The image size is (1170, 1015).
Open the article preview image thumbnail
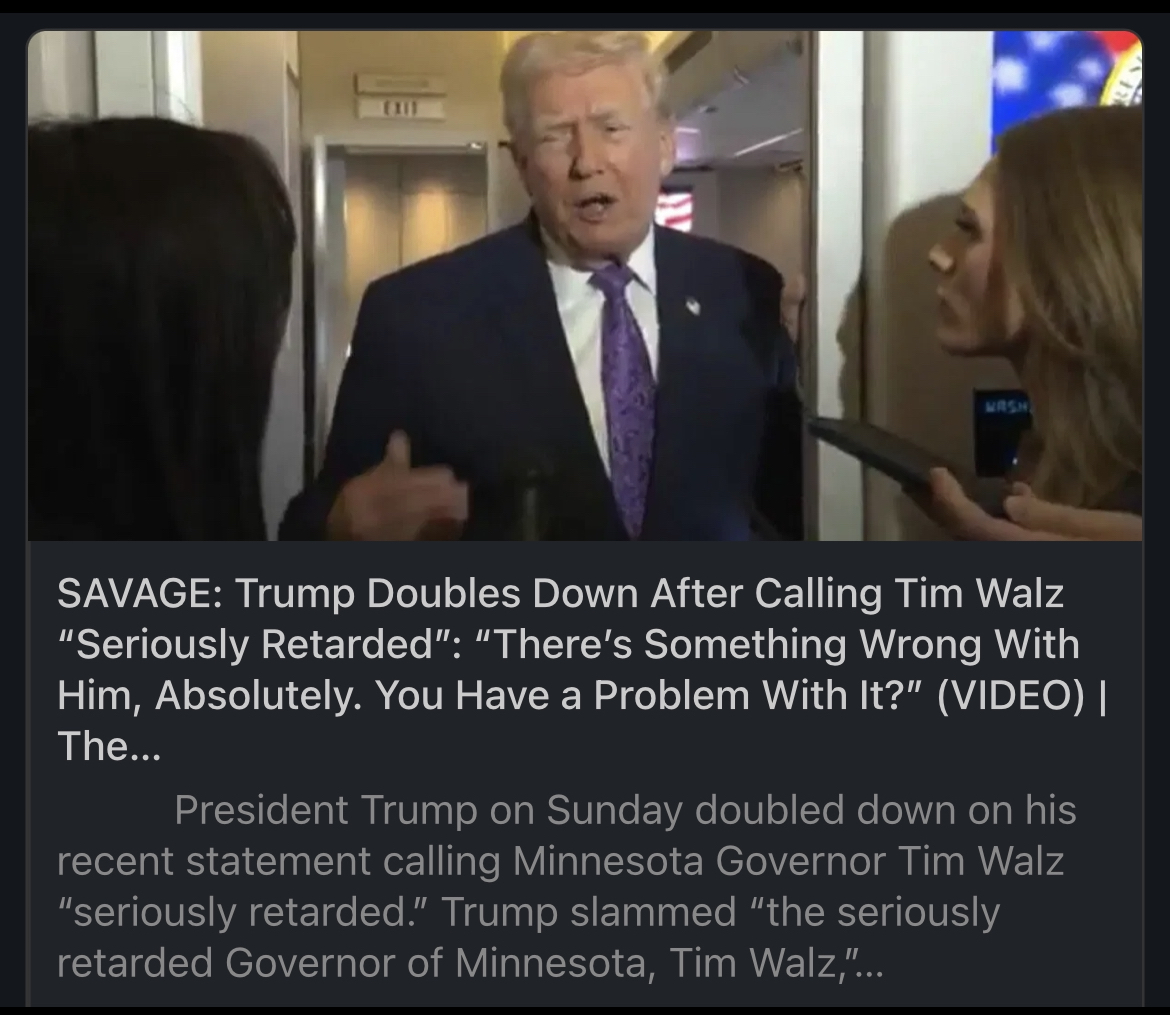coord(584,285)
